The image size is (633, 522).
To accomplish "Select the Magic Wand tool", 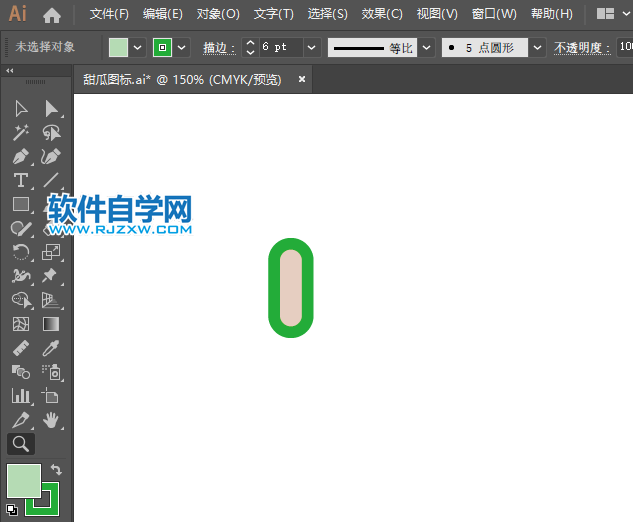I will (x=21, y=133).
